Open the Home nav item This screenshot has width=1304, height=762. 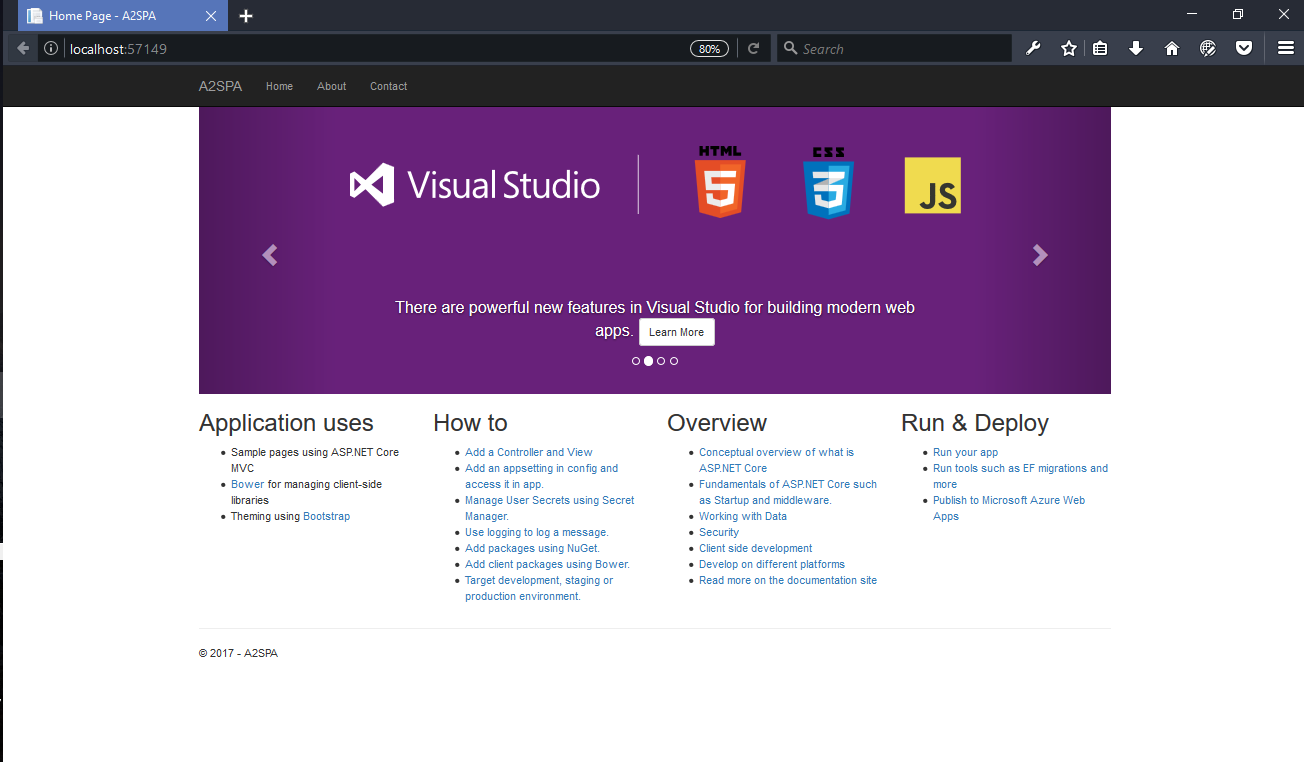click(x=279, y=86)
